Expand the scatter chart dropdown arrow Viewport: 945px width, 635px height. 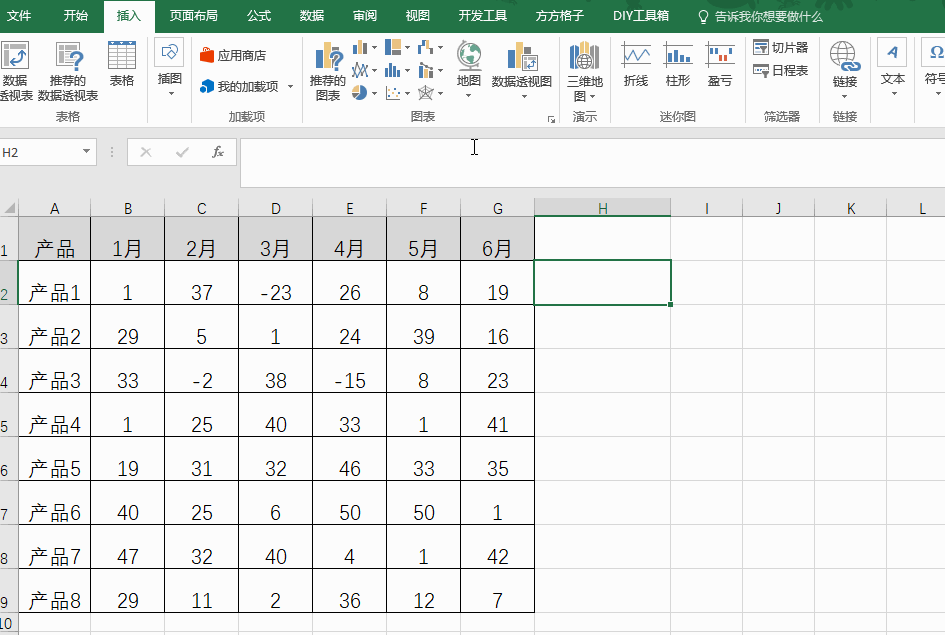pos(407,93)
